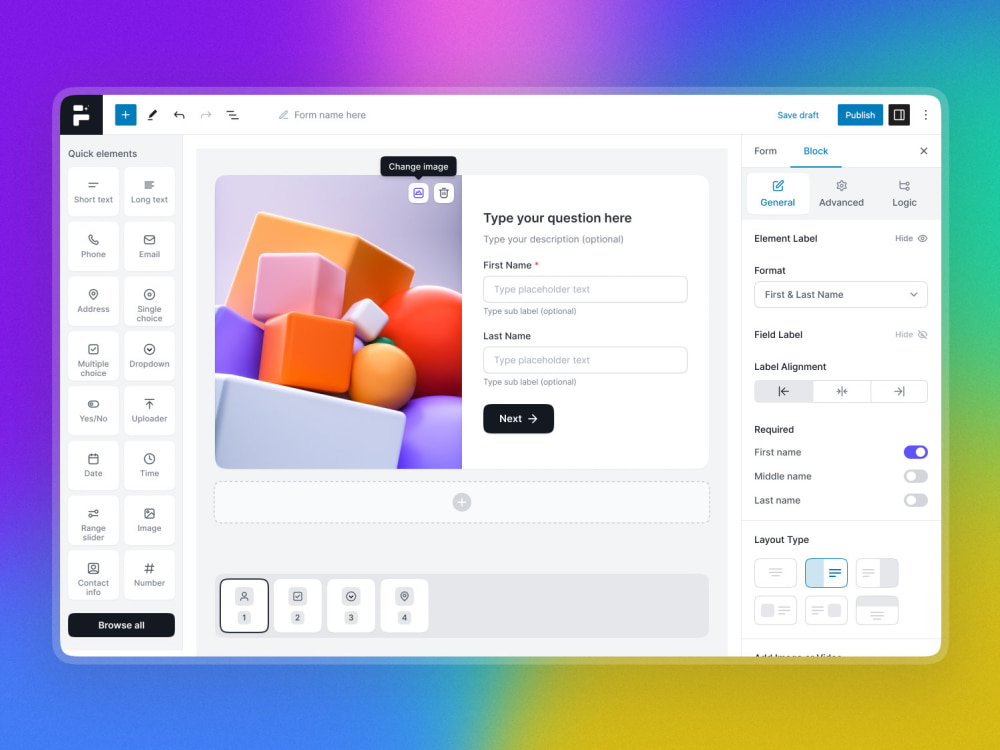Add a Number element

(149, 575)
